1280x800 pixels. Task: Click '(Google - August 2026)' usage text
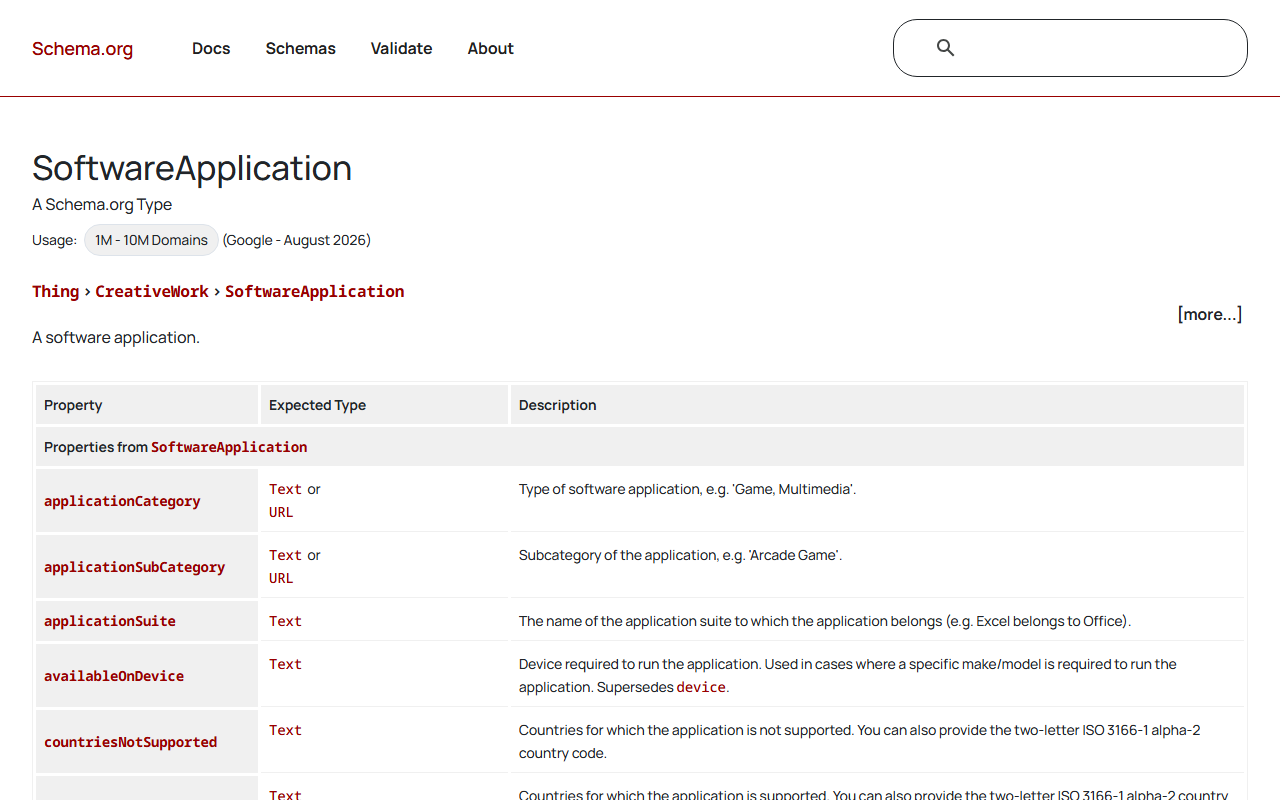297,240
